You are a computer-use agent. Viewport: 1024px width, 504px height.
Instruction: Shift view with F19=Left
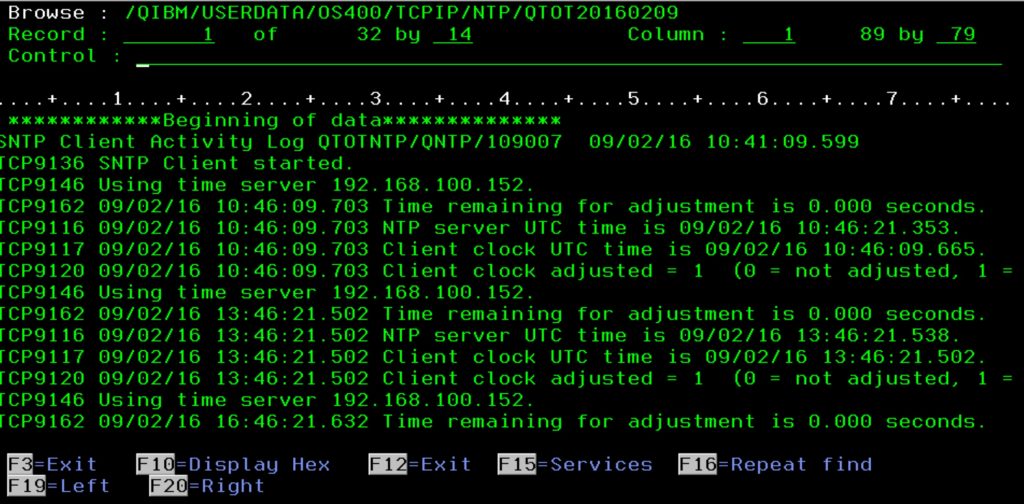pyautogui.click(x=59, y=486)
